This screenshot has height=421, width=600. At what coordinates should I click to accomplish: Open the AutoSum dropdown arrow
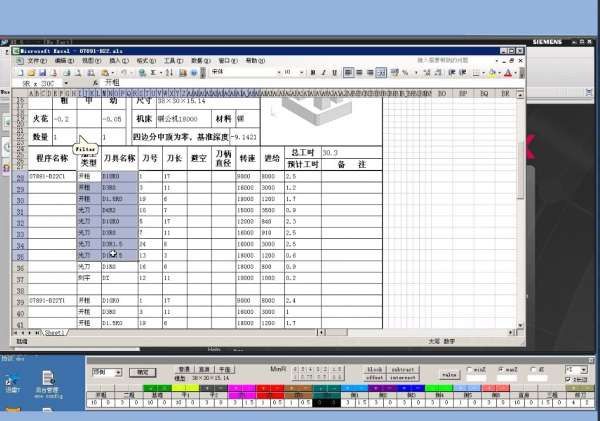pos(161,73)
